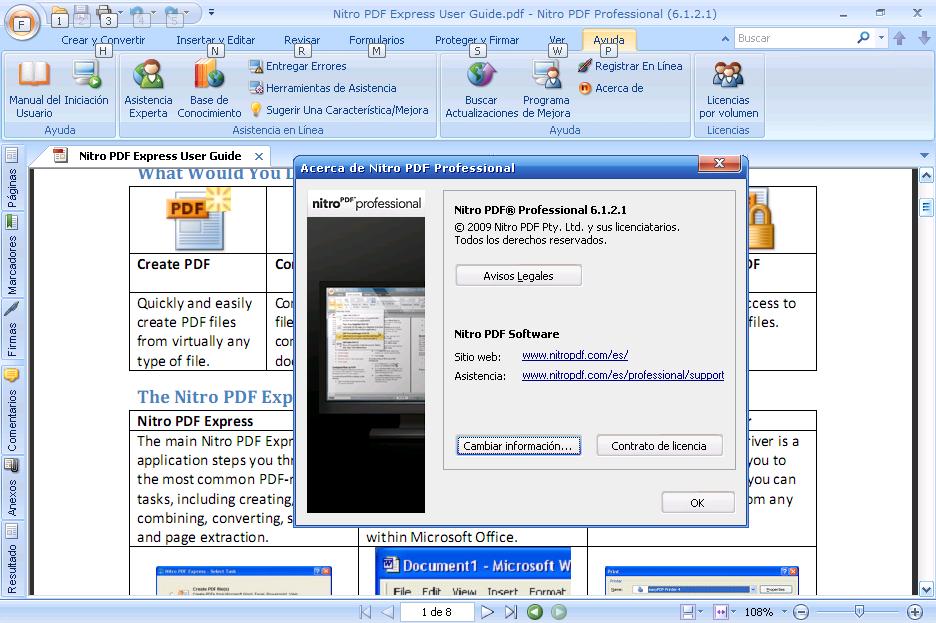
Task: Open Contrato de licencia
Action: tap(659, 446)
